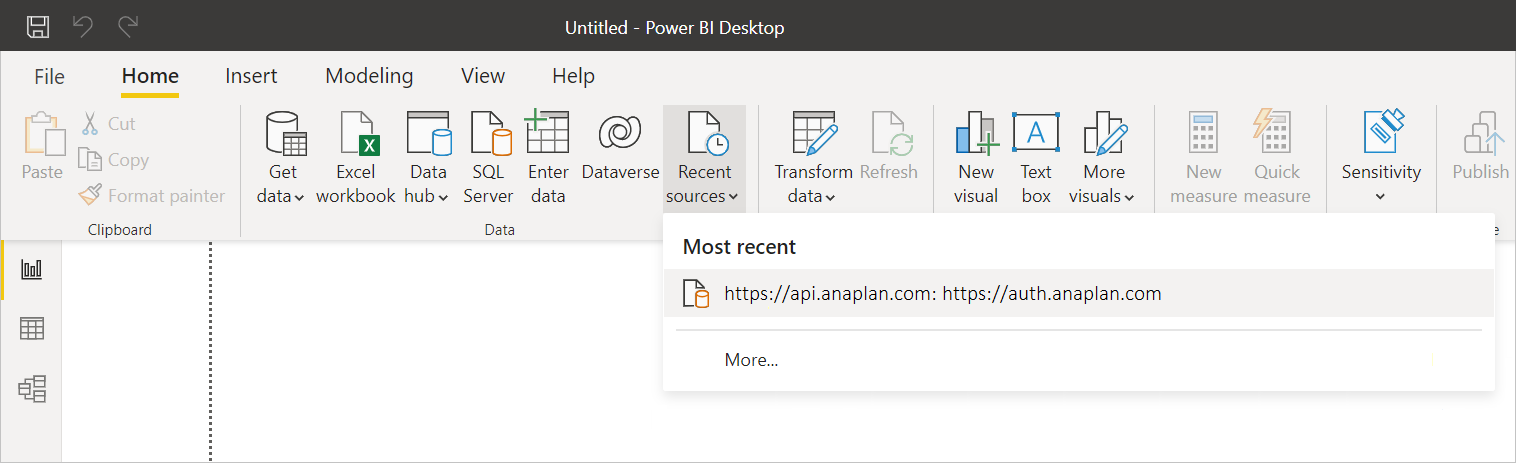This screenshot has width=1516, height=463.
Task: Select the api.anaplan.com recent source
Action: 942,294
